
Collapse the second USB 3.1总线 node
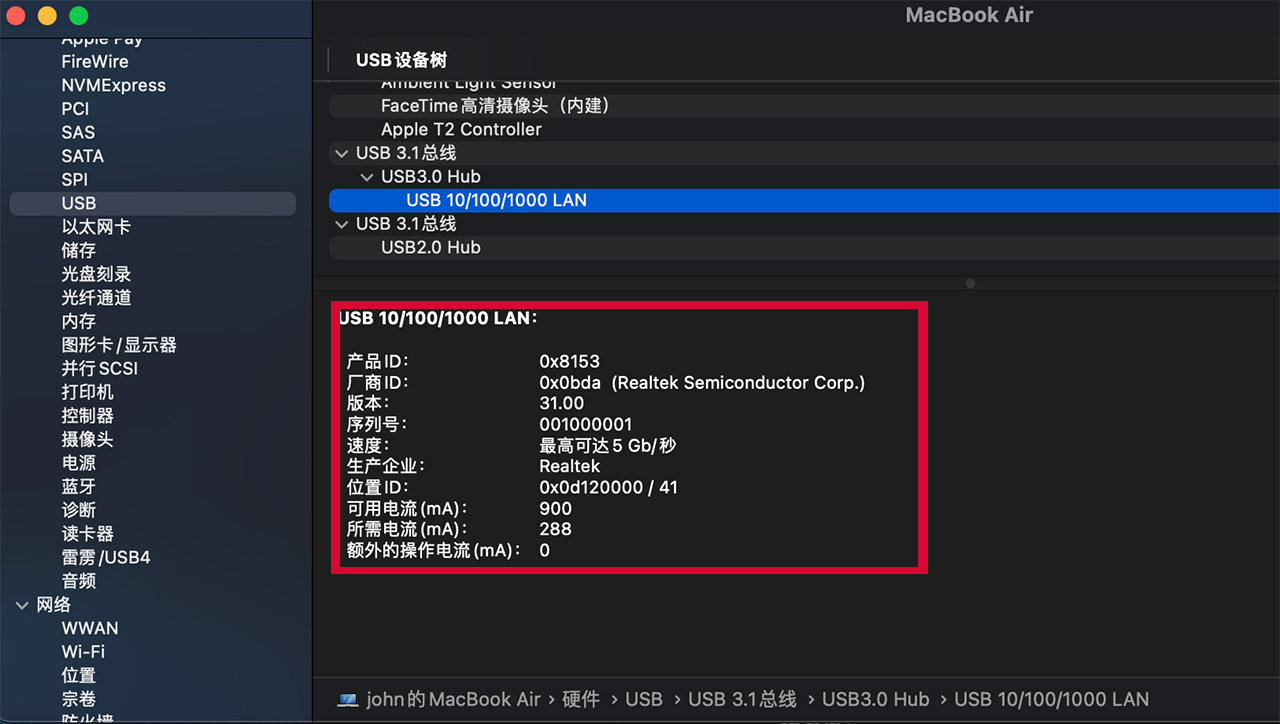pos(341,224)
